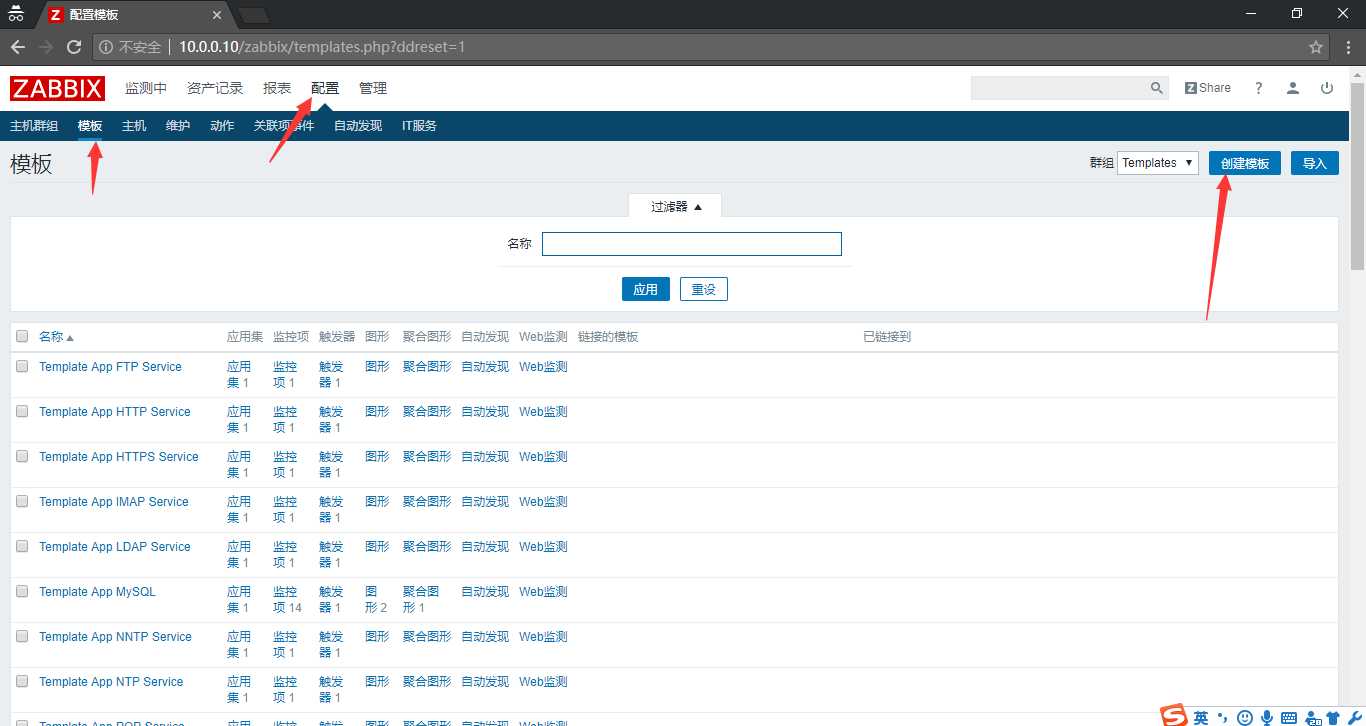Switch to the 主机 submenu tab

click(134, 126)
